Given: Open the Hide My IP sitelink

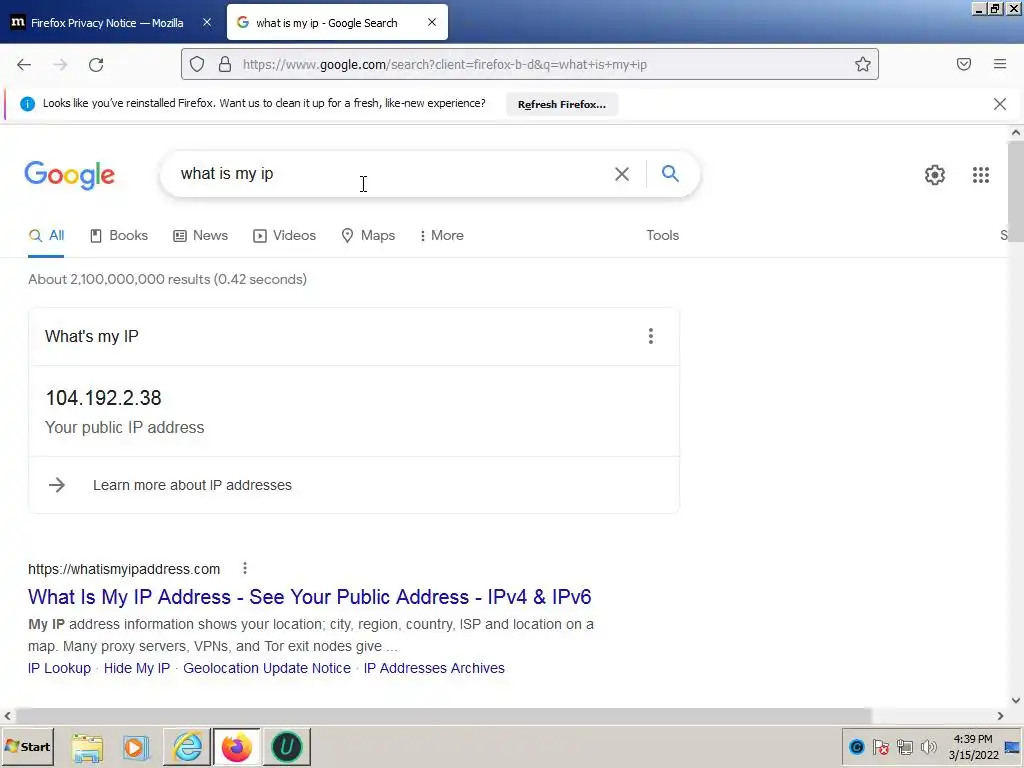Looking at the screenshot, I should [136, 669].
